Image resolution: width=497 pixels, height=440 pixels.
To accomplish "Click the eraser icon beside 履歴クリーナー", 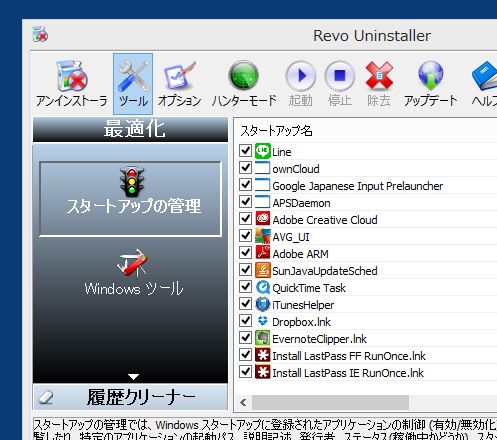I will 46,397.
